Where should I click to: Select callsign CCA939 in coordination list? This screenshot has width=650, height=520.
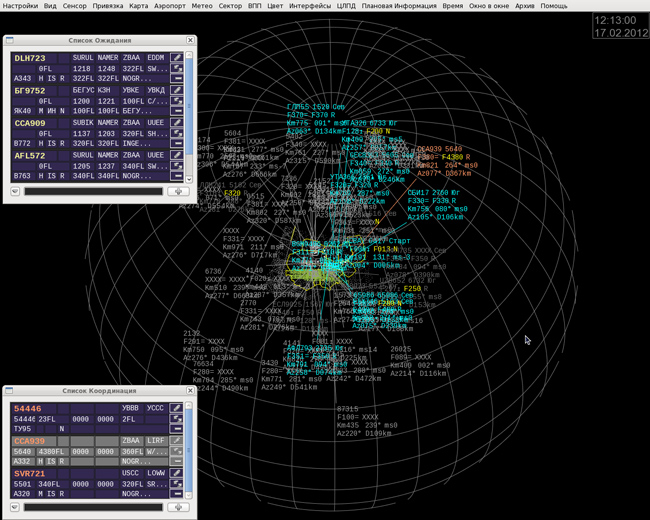pos(29,441)
